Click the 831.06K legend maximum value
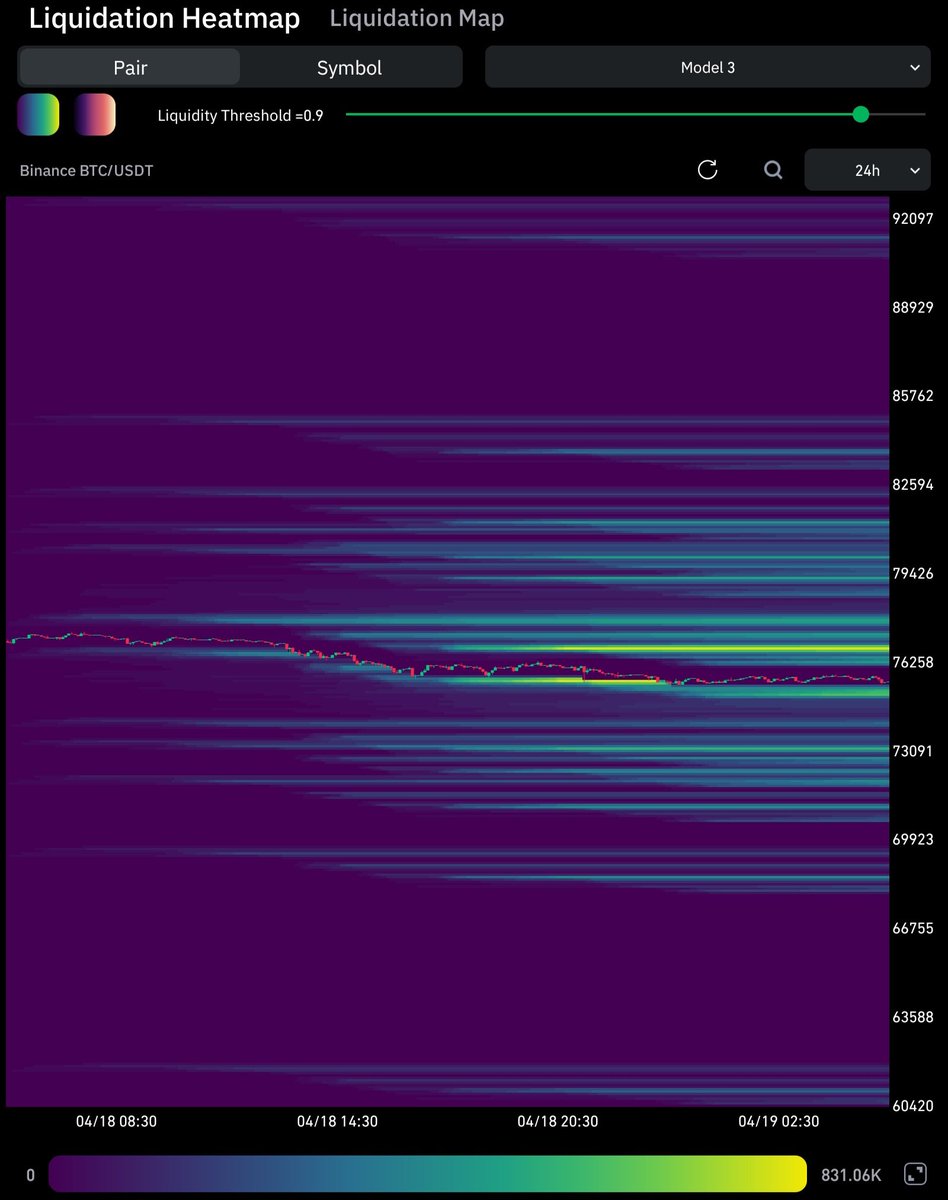Viewport: 948px width, 1200px height. [x=853, y=1175]
